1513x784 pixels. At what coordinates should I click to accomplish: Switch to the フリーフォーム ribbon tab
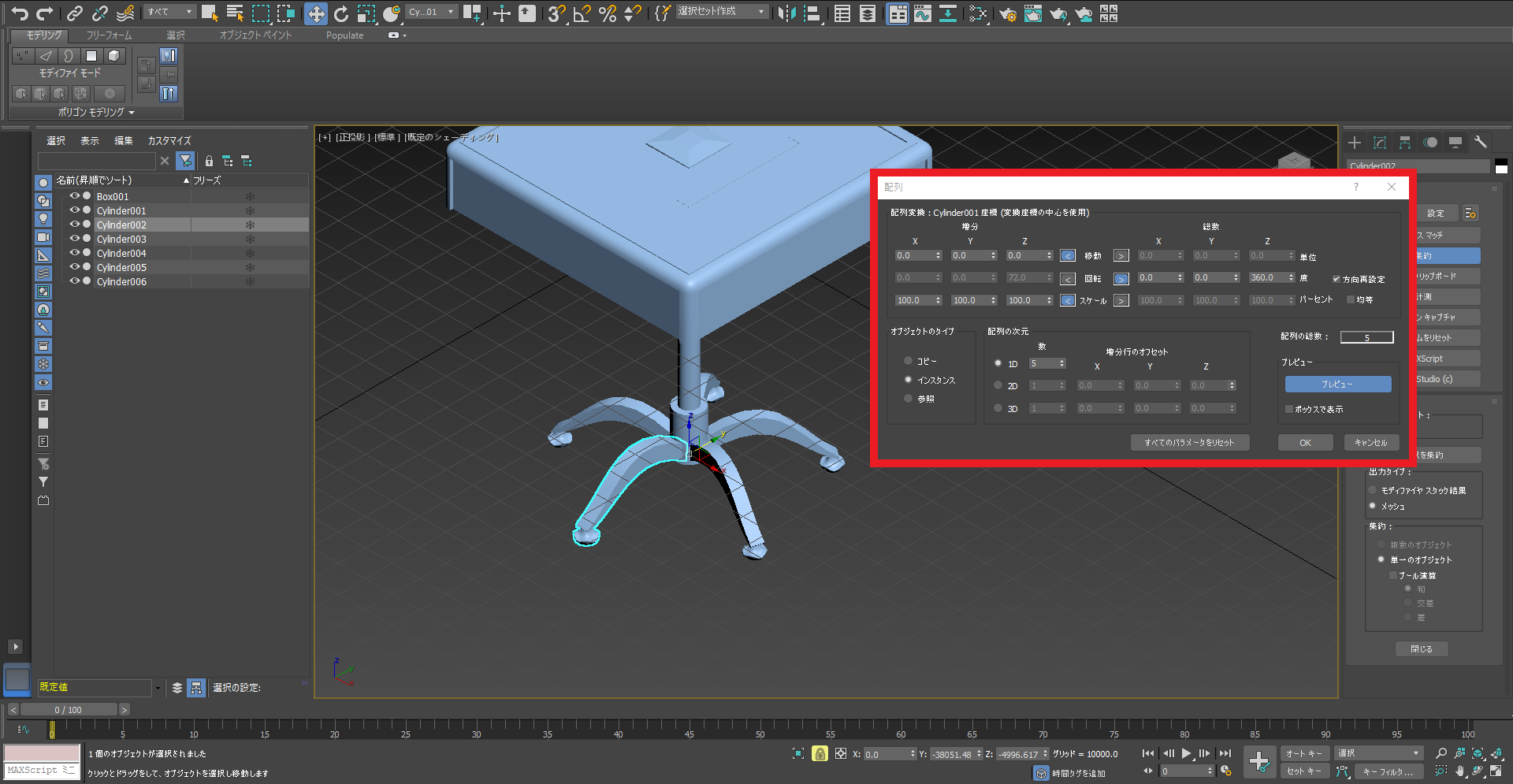(109, 35)
